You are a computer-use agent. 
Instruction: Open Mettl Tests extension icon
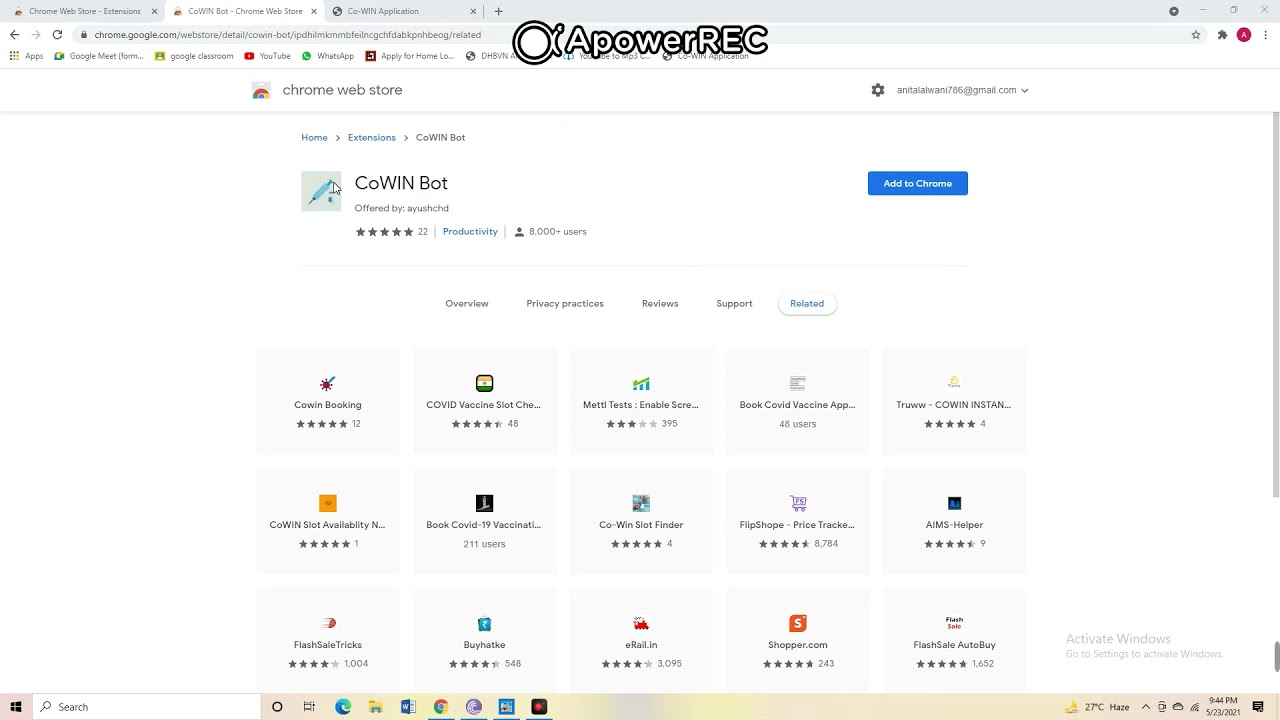coord(641,383)
